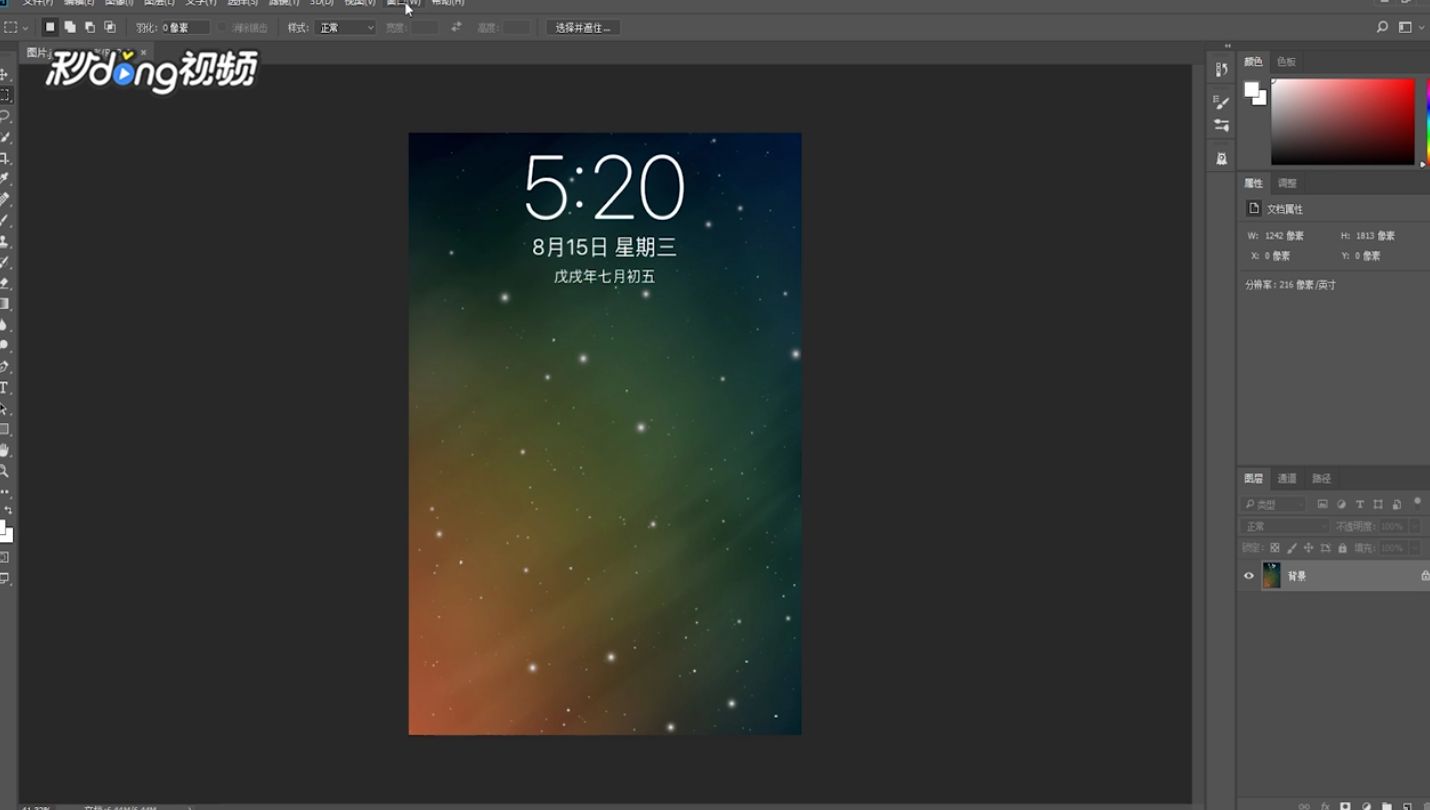This screenshot has height=810, width=1430.
Task: Swap width and height icon in options bar
Action: (x=456, y=27)
